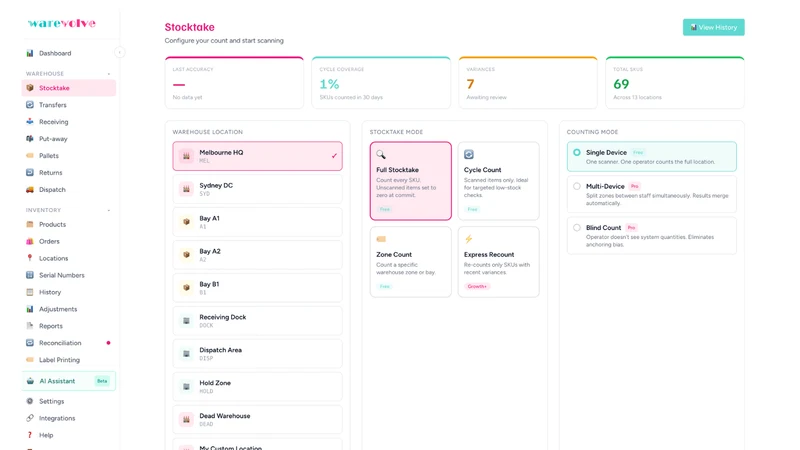Click the Adjustments chart icon

tap(30, 309)
